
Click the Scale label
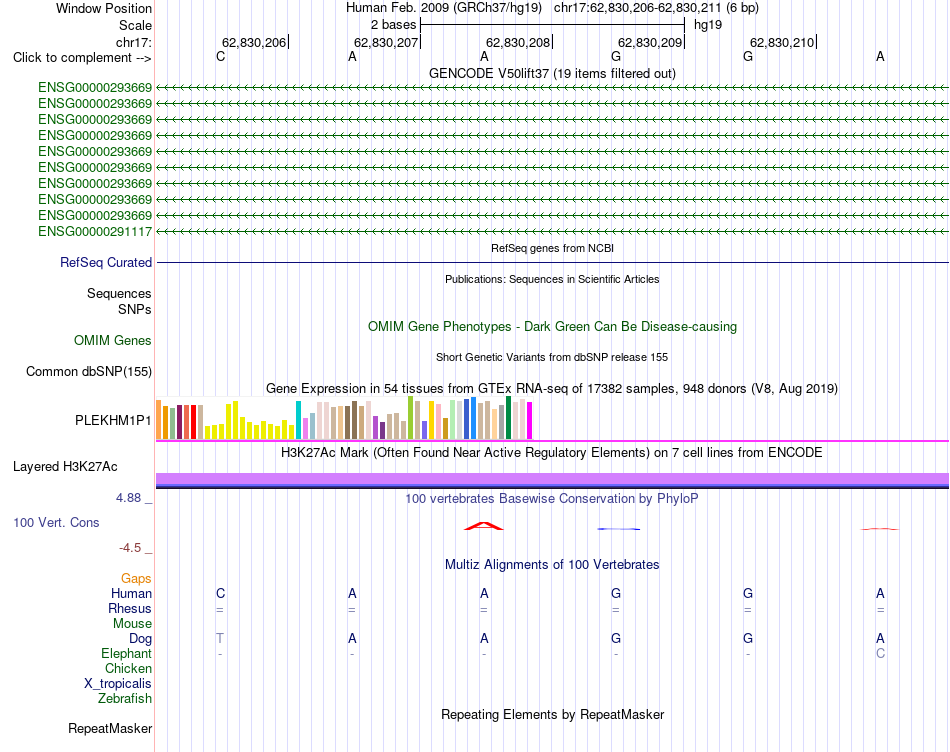[x=135, y=25]
